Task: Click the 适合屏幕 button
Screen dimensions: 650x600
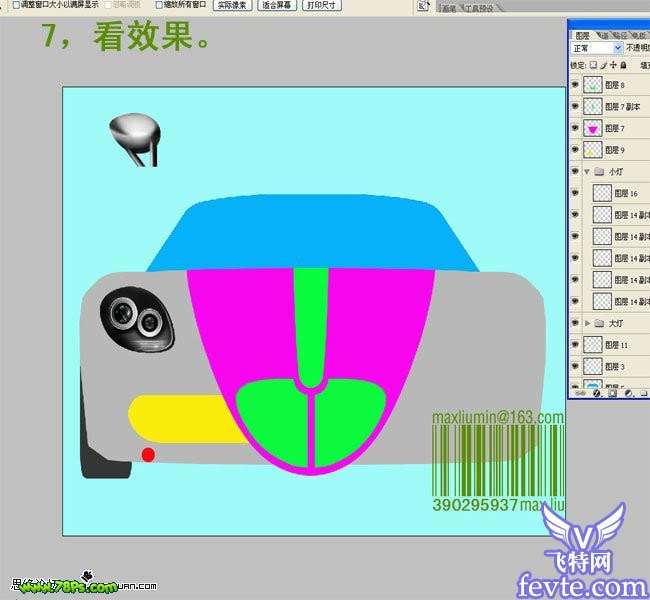Action: [x=276, y=5]
